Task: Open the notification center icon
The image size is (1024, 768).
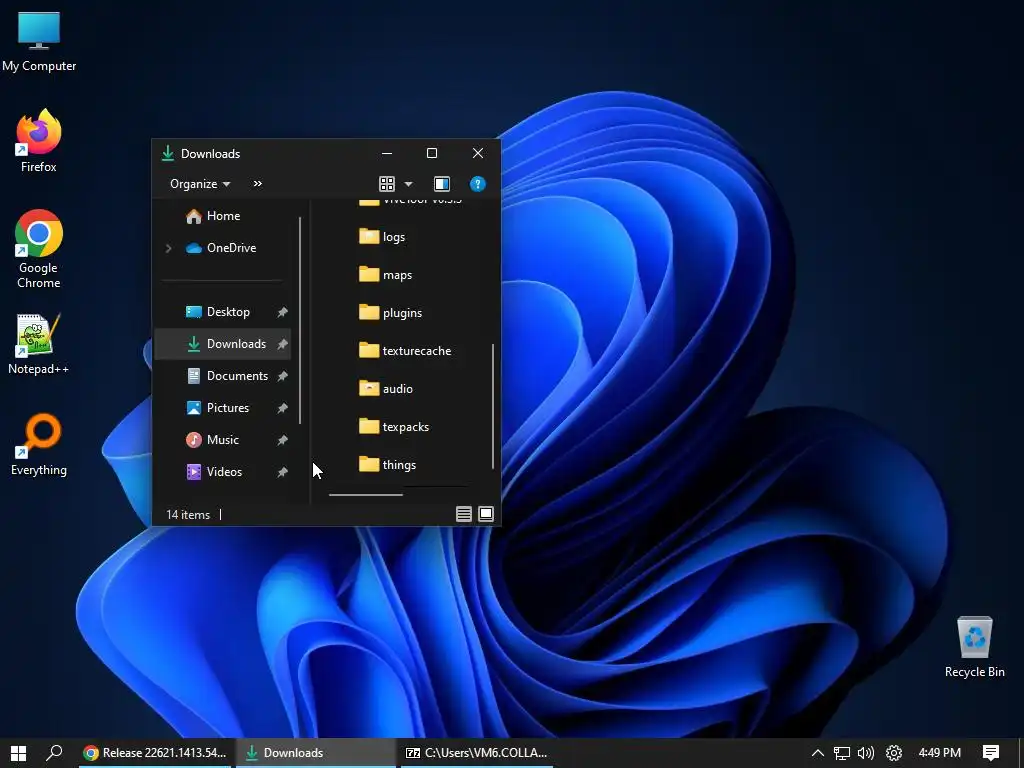Action: click(991, 753)
